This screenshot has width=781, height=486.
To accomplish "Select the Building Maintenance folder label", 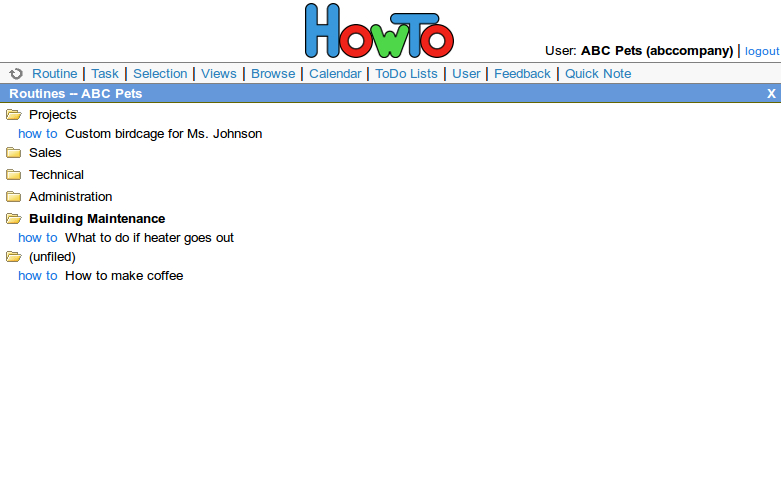I will (x=97, y=219).
